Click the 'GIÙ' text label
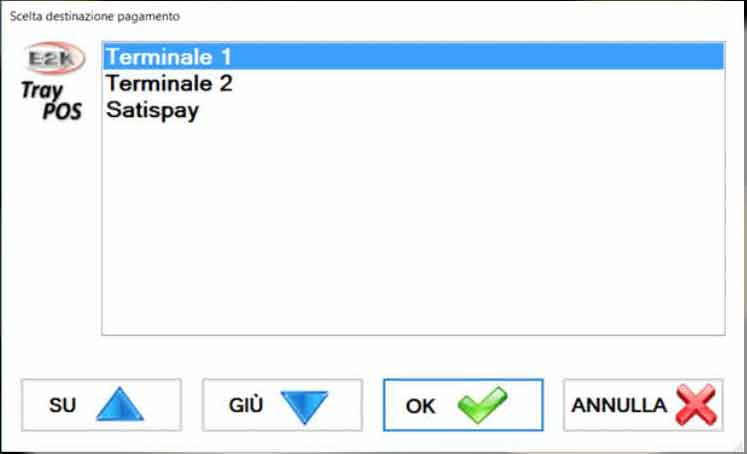This screenshot has width=747, height=454. [246, 405]
